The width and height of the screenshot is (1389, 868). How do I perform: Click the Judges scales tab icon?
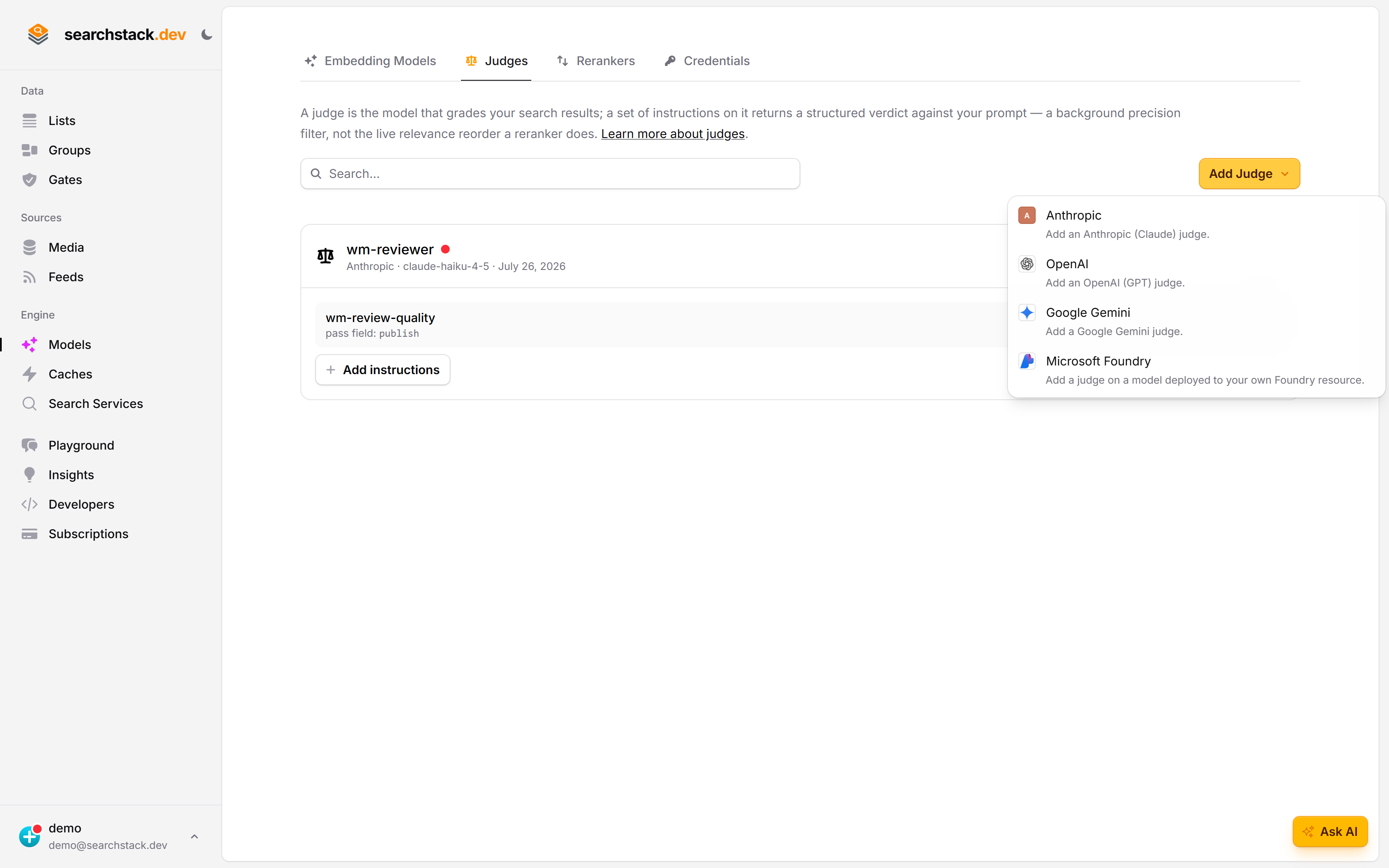(471, 61)
